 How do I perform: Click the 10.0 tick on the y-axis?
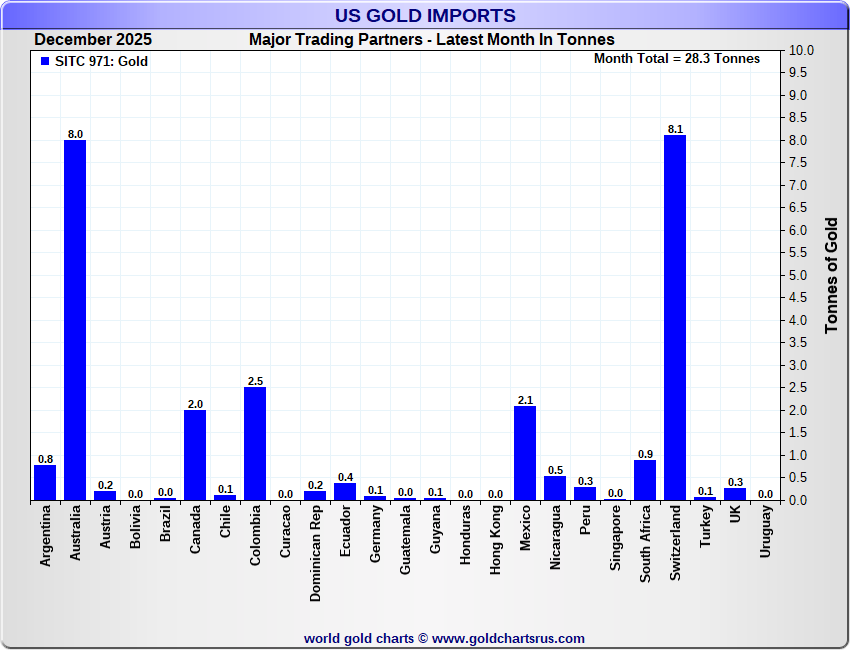coord(801,50)
